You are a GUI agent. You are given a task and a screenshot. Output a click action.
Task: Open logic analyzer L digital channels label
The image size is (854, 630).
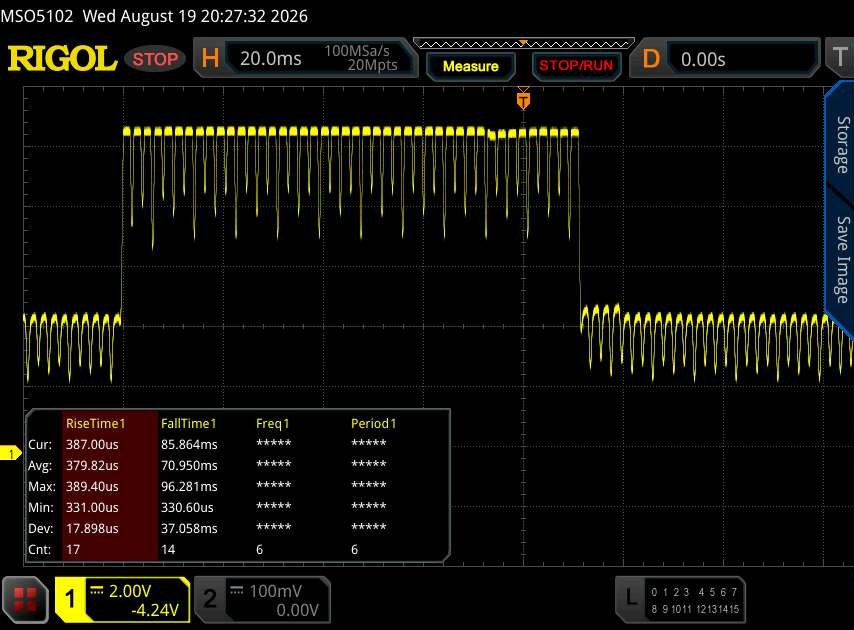coord(631,597)
